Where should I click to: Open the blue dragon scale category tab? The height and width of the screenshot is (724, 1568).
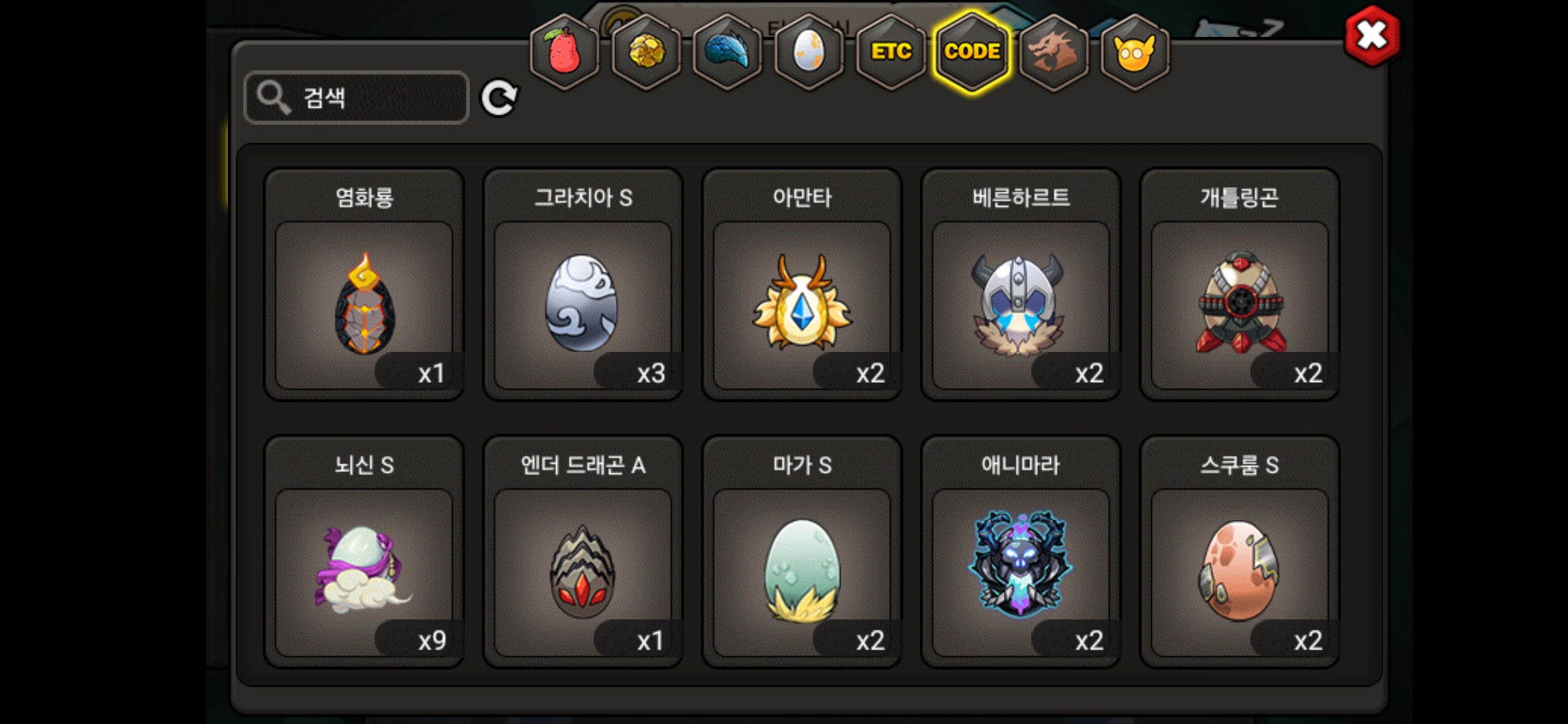pos(728,52)
